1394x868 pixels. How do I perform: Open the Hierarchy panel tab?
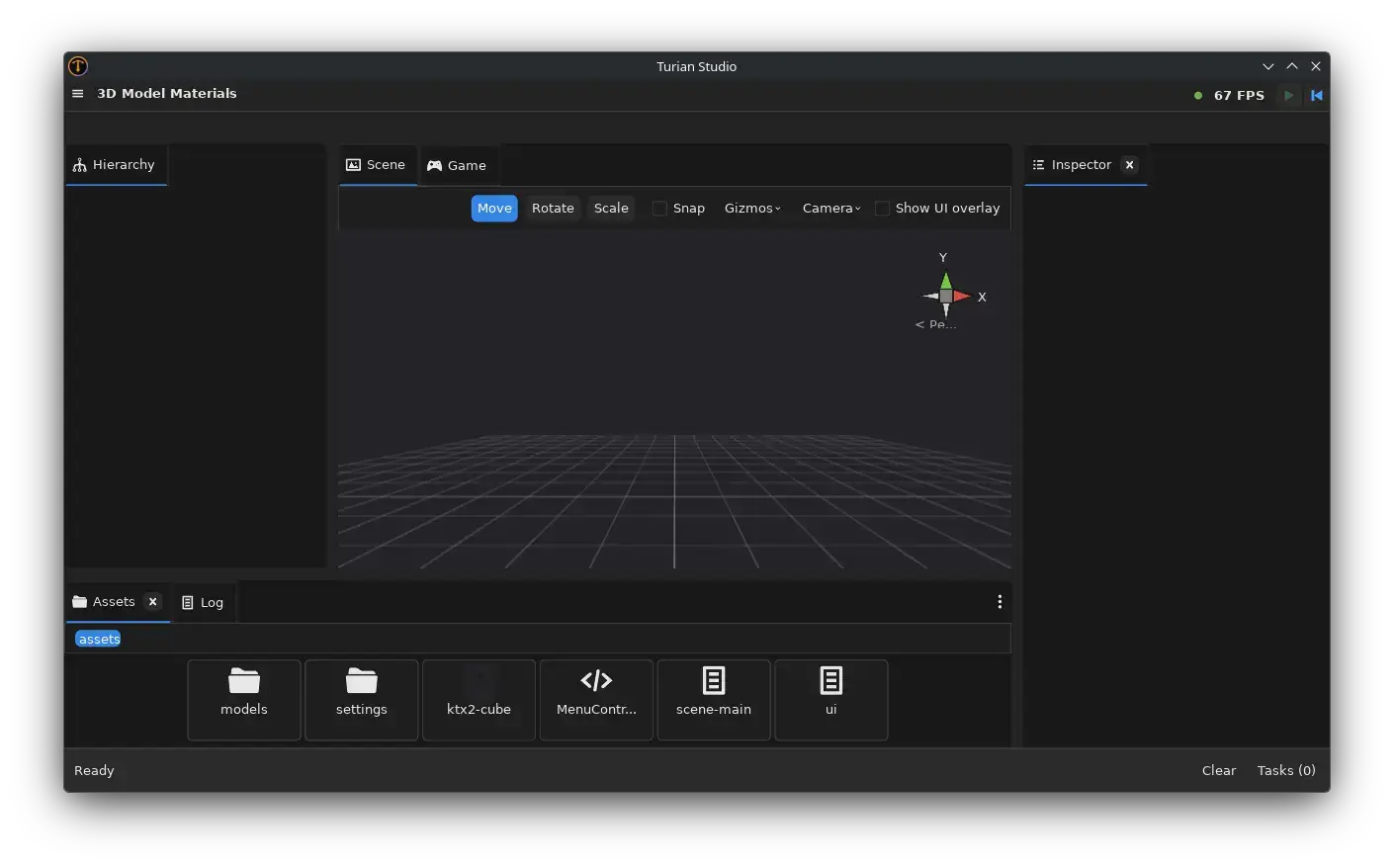coord(115,165)
